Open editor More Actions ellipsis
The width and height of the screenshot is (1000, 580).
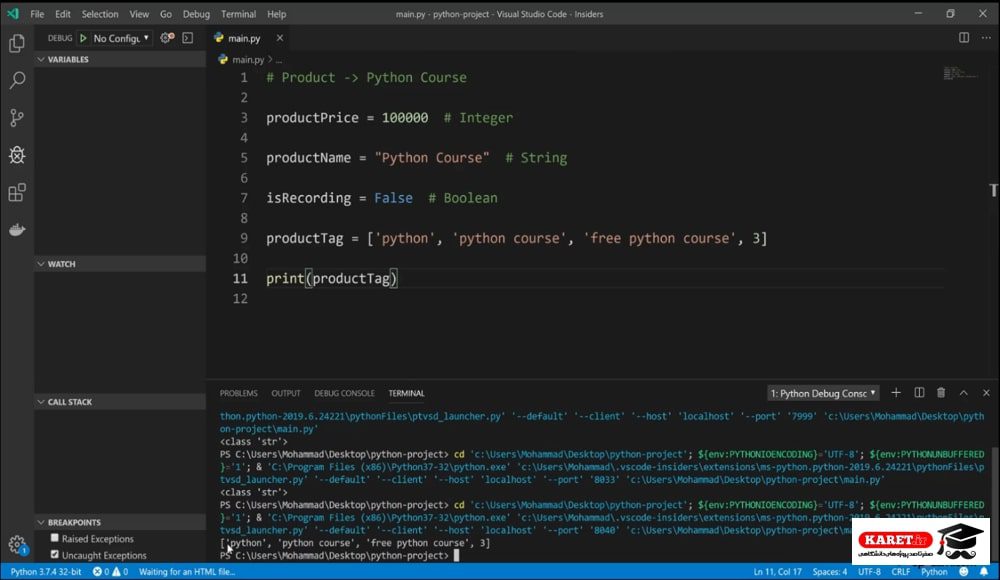coord(986,38)
